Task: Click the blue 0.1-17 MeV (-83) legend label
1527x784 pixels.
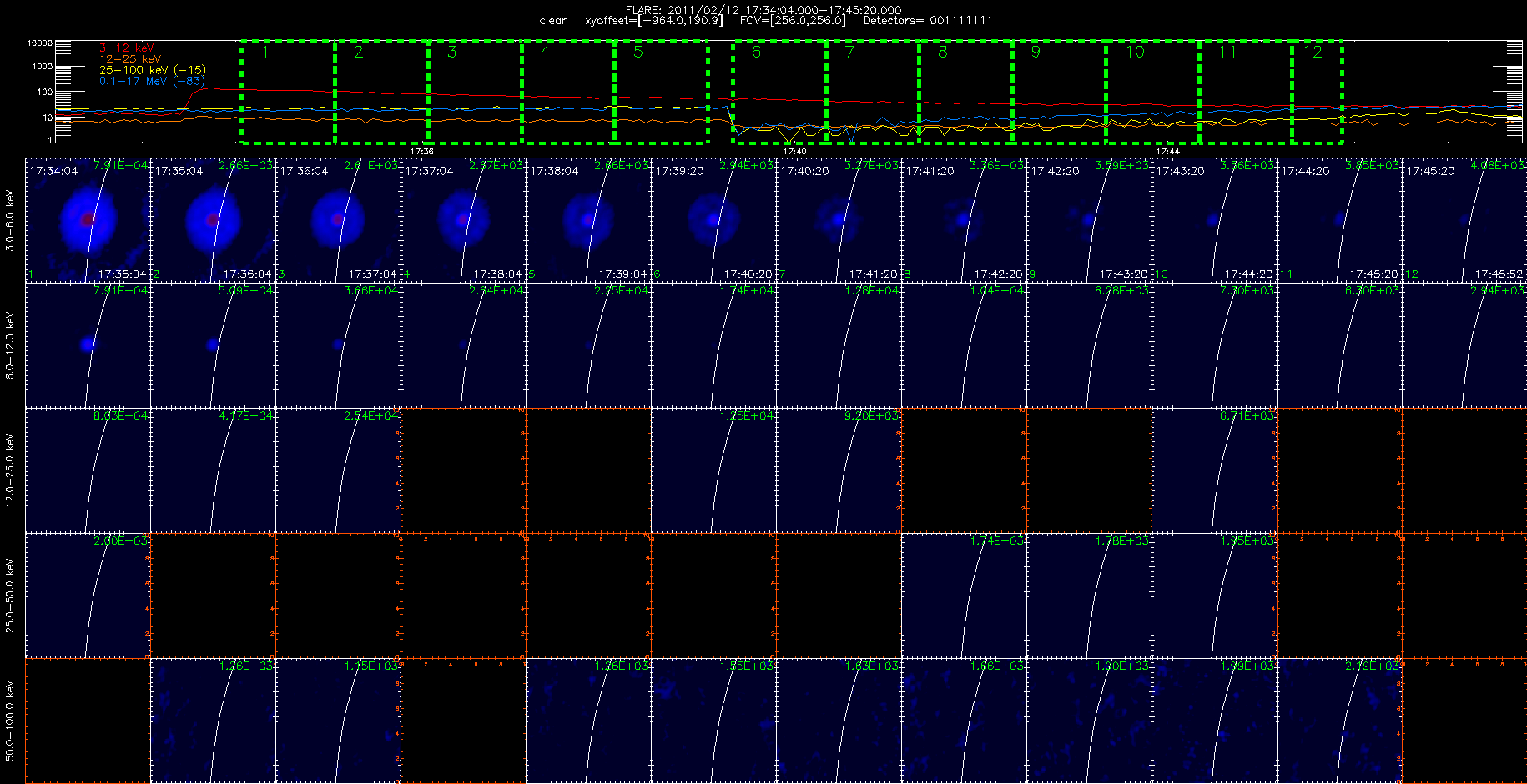Action: tap(151, 81)
